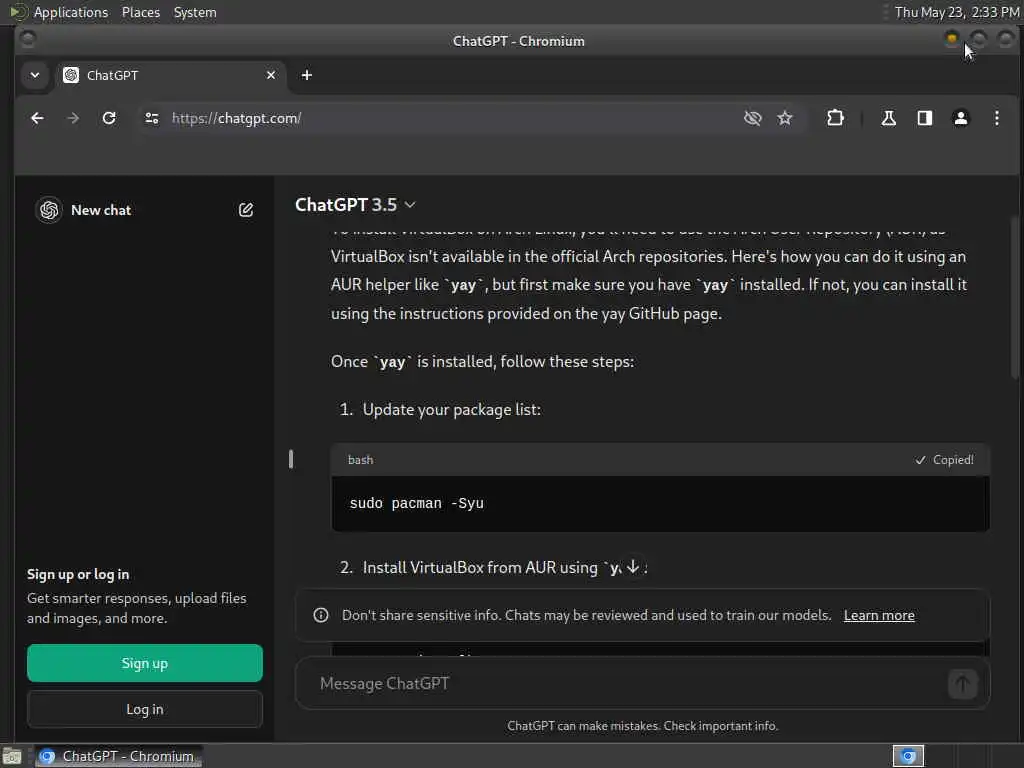Bookmark this page with the star icon
The image size is (1024, 768).
pos(785,118)
